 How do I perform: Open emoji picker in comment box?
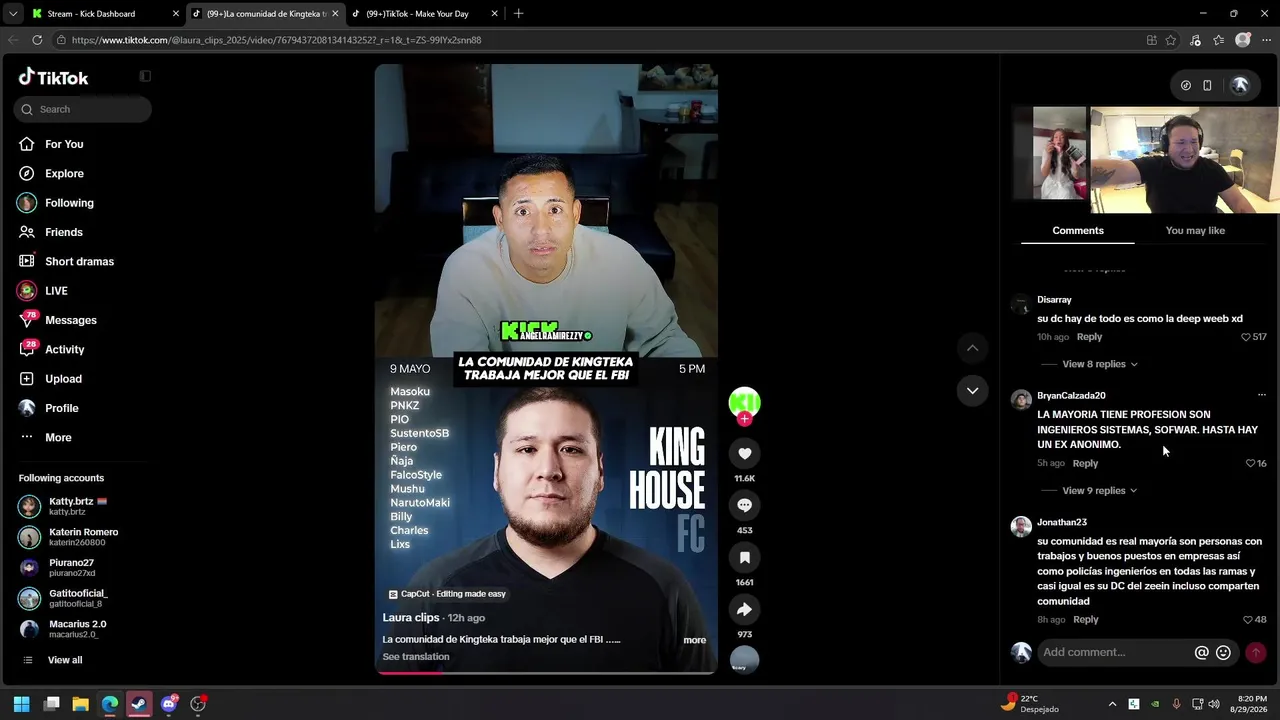(x=1223, y=653)
